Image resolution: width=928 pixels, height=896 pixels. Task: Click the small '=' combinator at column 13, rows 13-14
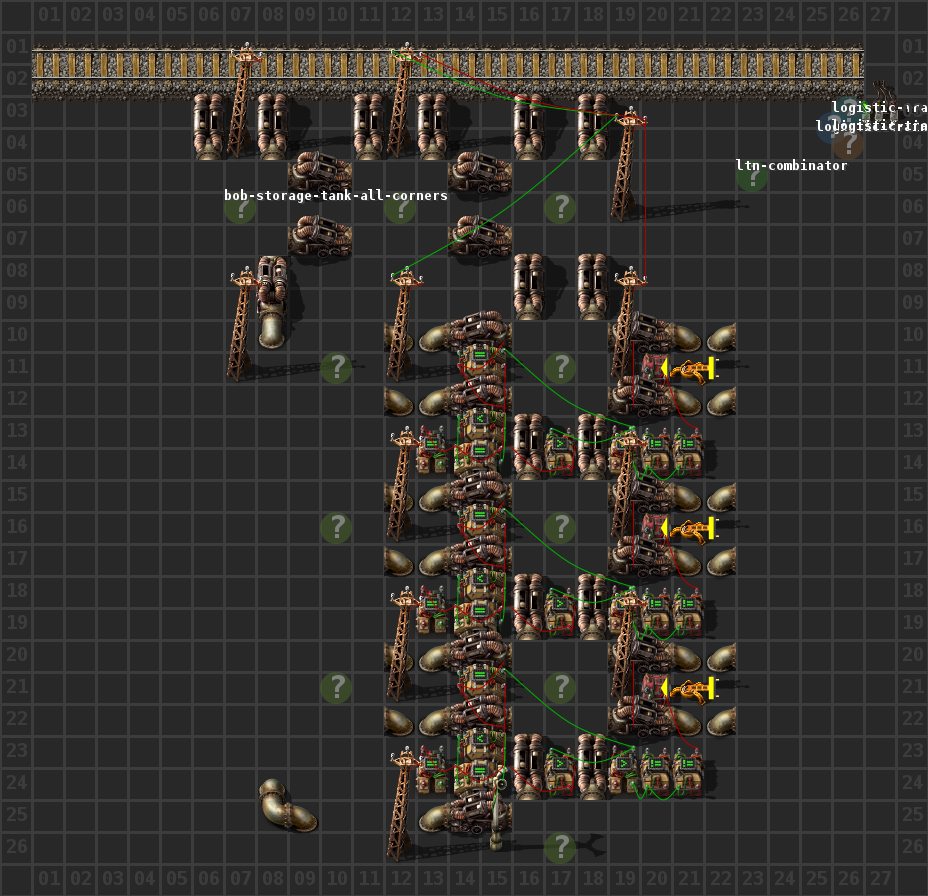pyautogui.click(x=432, y=450)
